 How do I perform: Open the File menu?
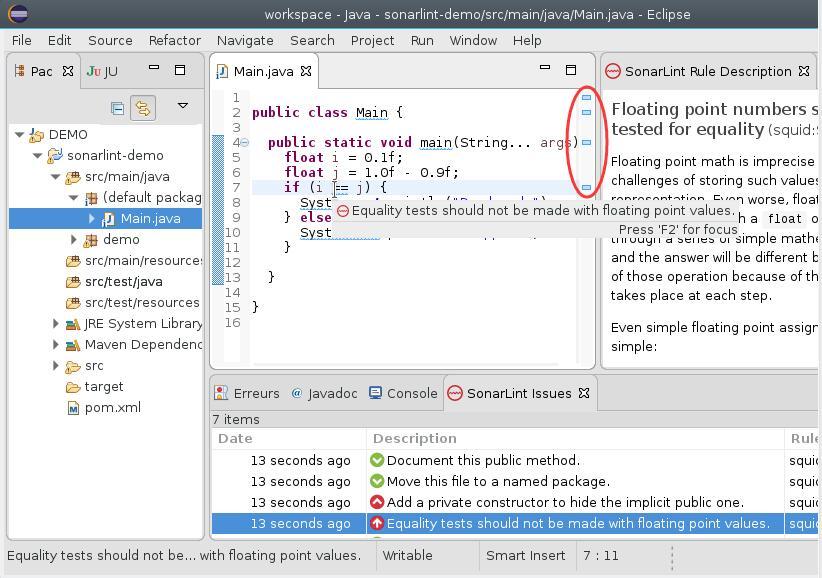click(21, 40)
